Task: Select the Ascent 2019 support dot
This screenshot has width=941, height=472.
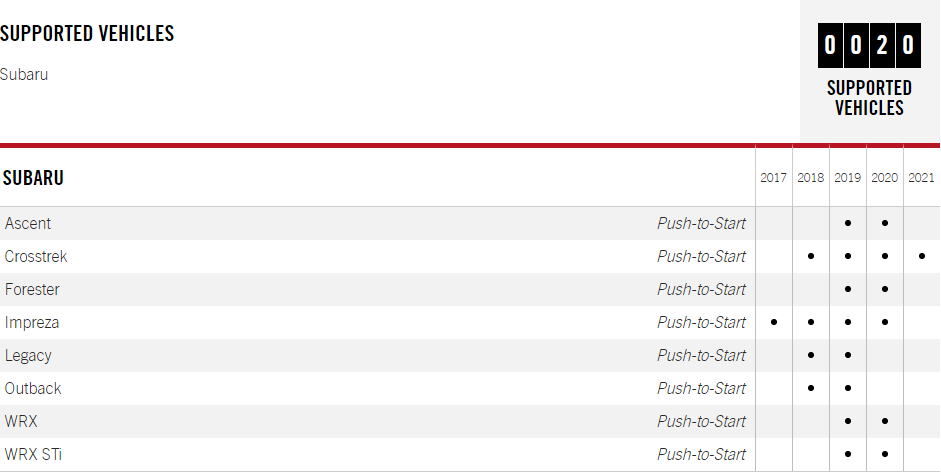Action: tap(848, 223)
